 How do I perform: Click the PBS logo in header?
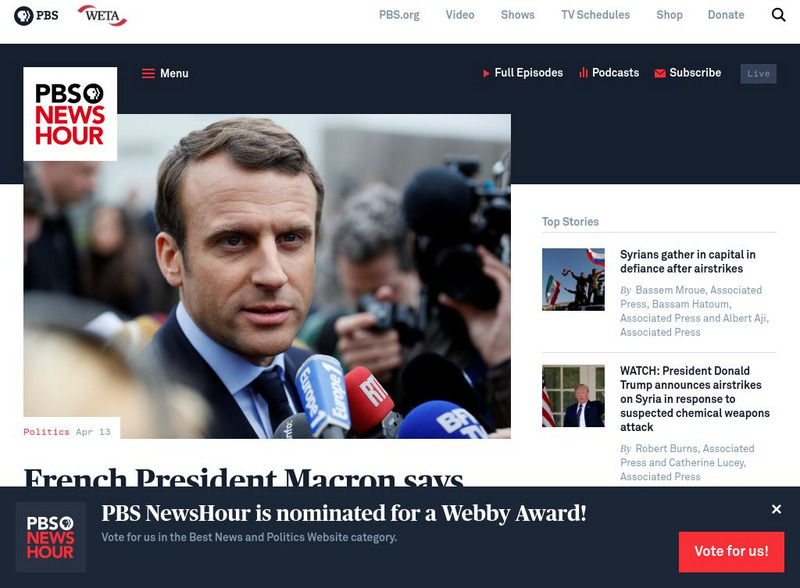coord(36,15)
